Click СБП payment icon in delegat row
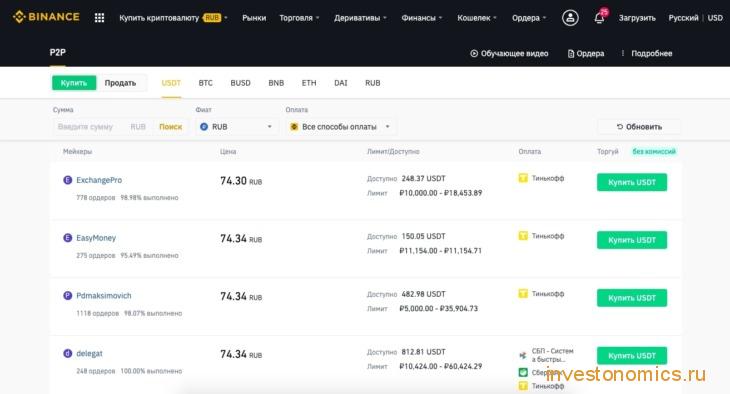The image size is (730, 394). 523,355
